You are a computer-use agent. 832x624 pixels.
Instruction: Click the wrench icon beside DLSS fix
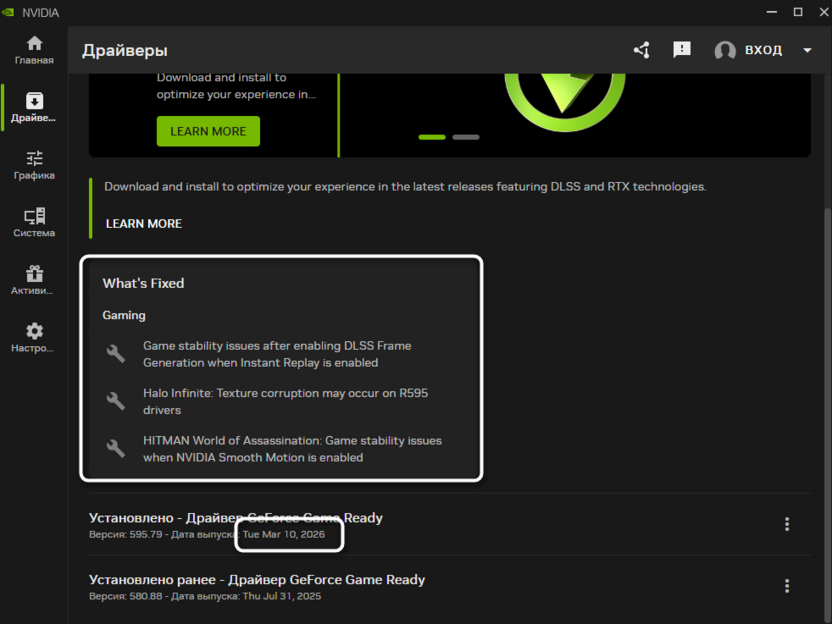click(x=116, y=353)
